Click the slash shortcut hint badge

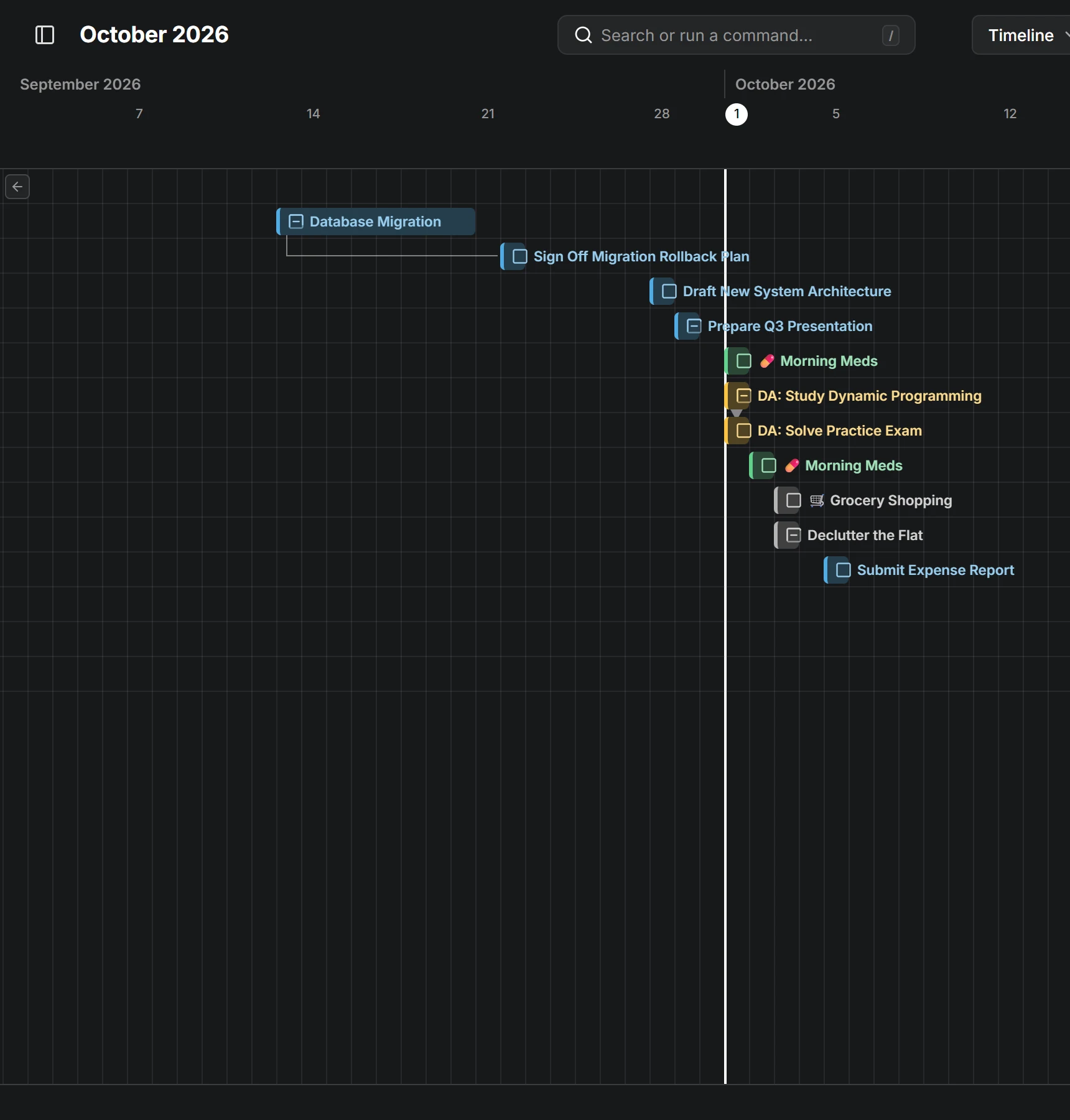point(891,35)
